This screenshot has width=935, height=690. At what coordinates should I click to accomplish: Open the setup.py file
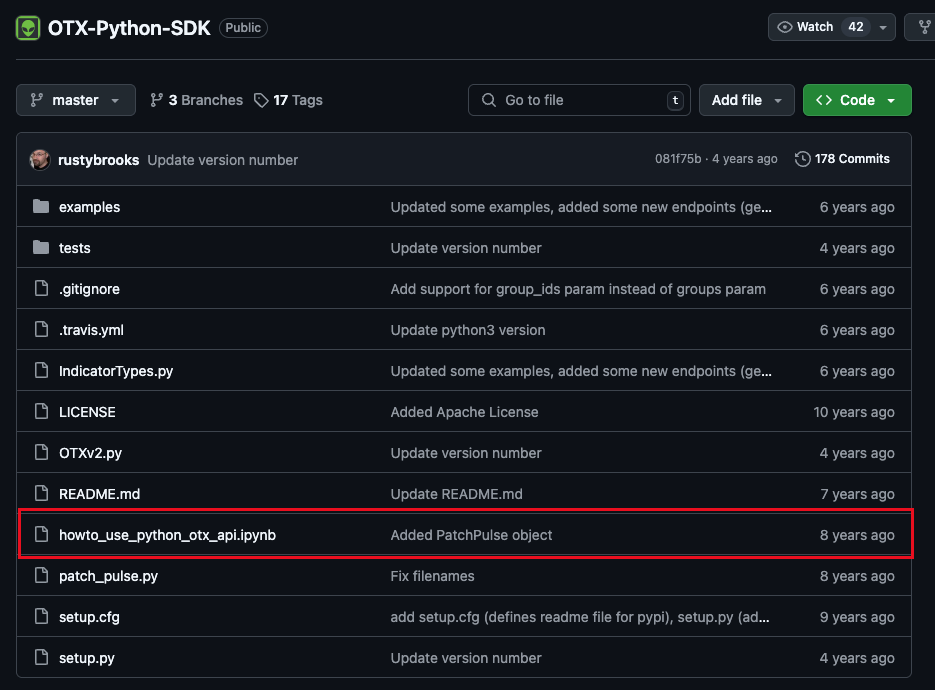pos(86,658)
